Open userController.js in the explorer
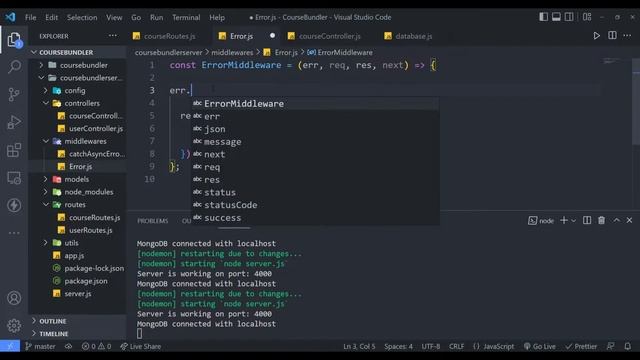 coord(78,128)
